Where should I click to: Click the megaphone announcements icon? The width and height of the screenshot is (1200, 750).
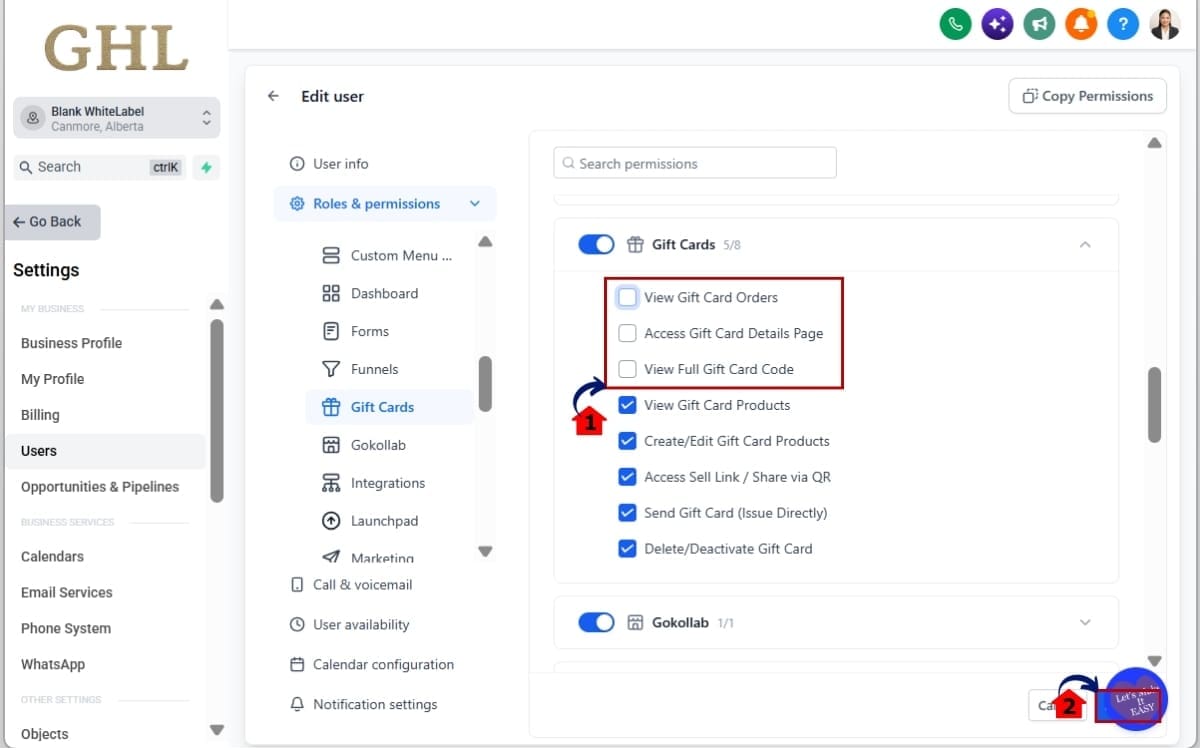(1039, 24)
